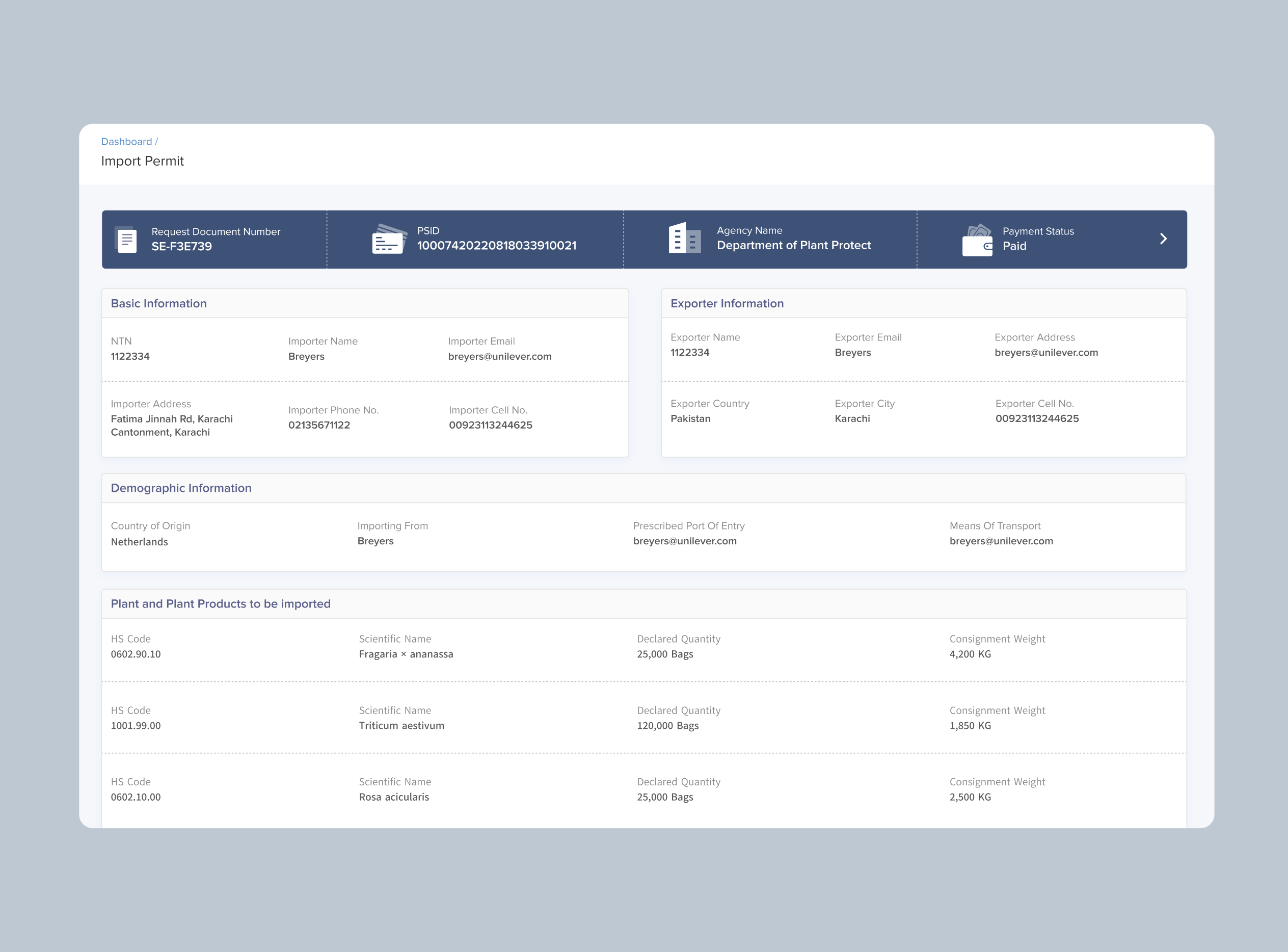Click the Payment Status wallet icon
1288x952 pixels.
977,240
